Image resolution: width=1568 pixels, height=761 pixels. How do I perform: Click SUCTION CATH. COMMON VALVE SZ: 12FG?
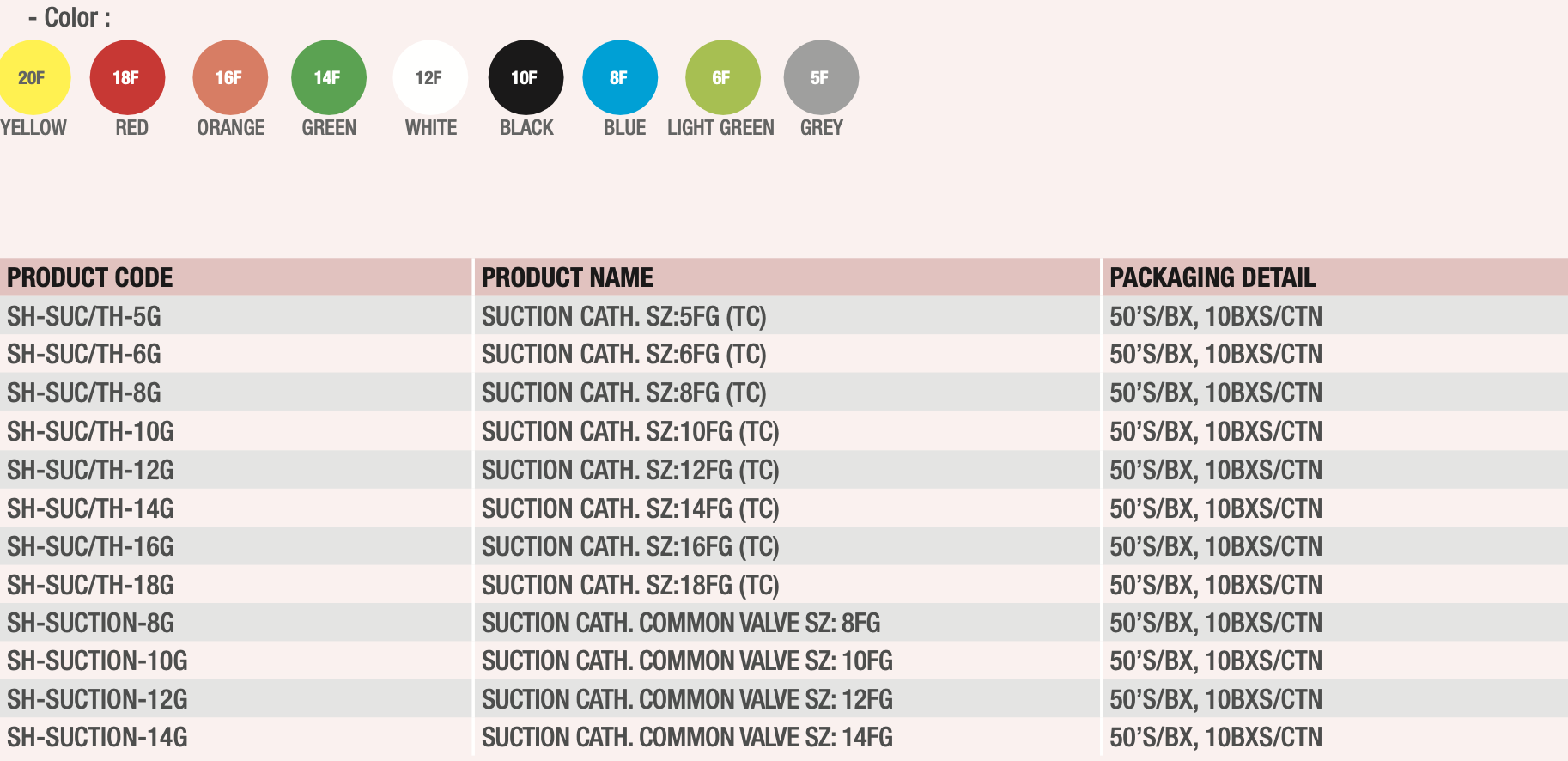coord(687,699)
